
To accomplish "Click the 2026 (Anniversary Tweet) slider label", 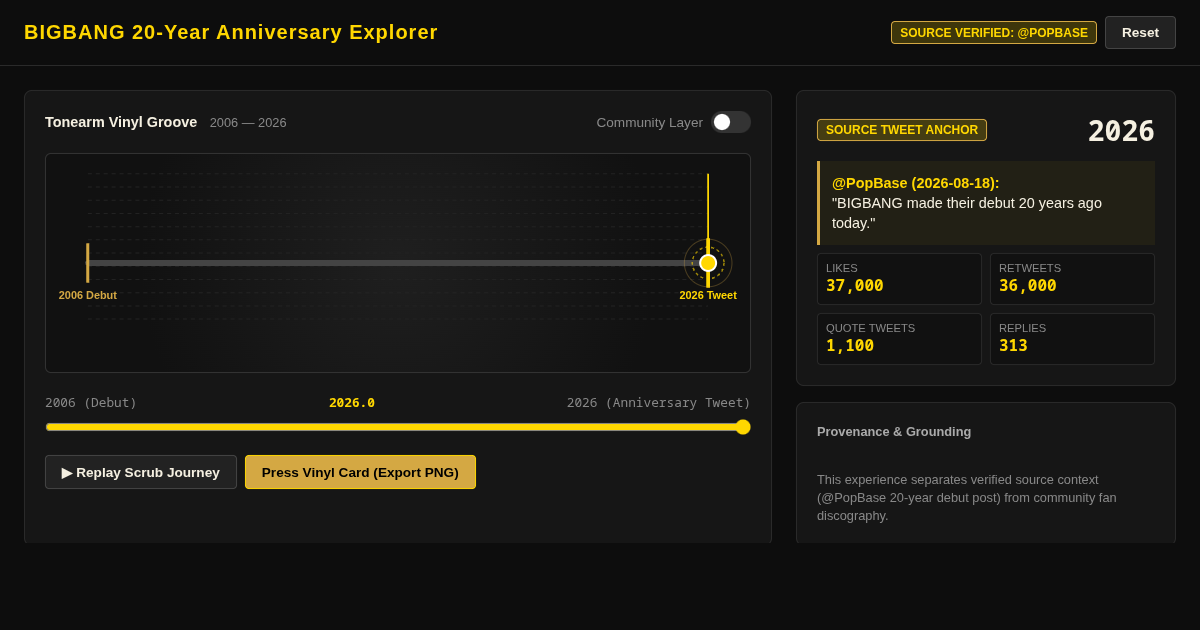I will (x=659, y=403).
